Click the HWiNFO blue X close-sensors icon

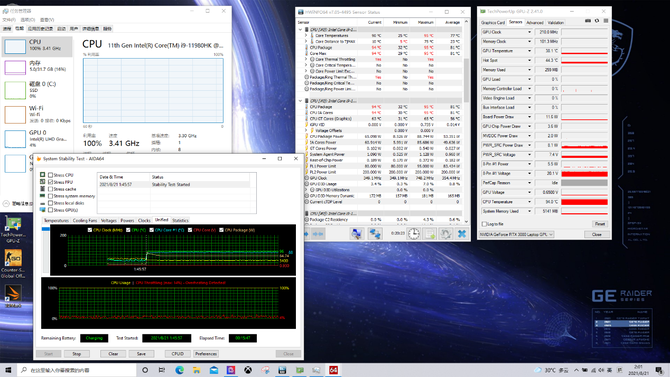(x=461, y=233)
